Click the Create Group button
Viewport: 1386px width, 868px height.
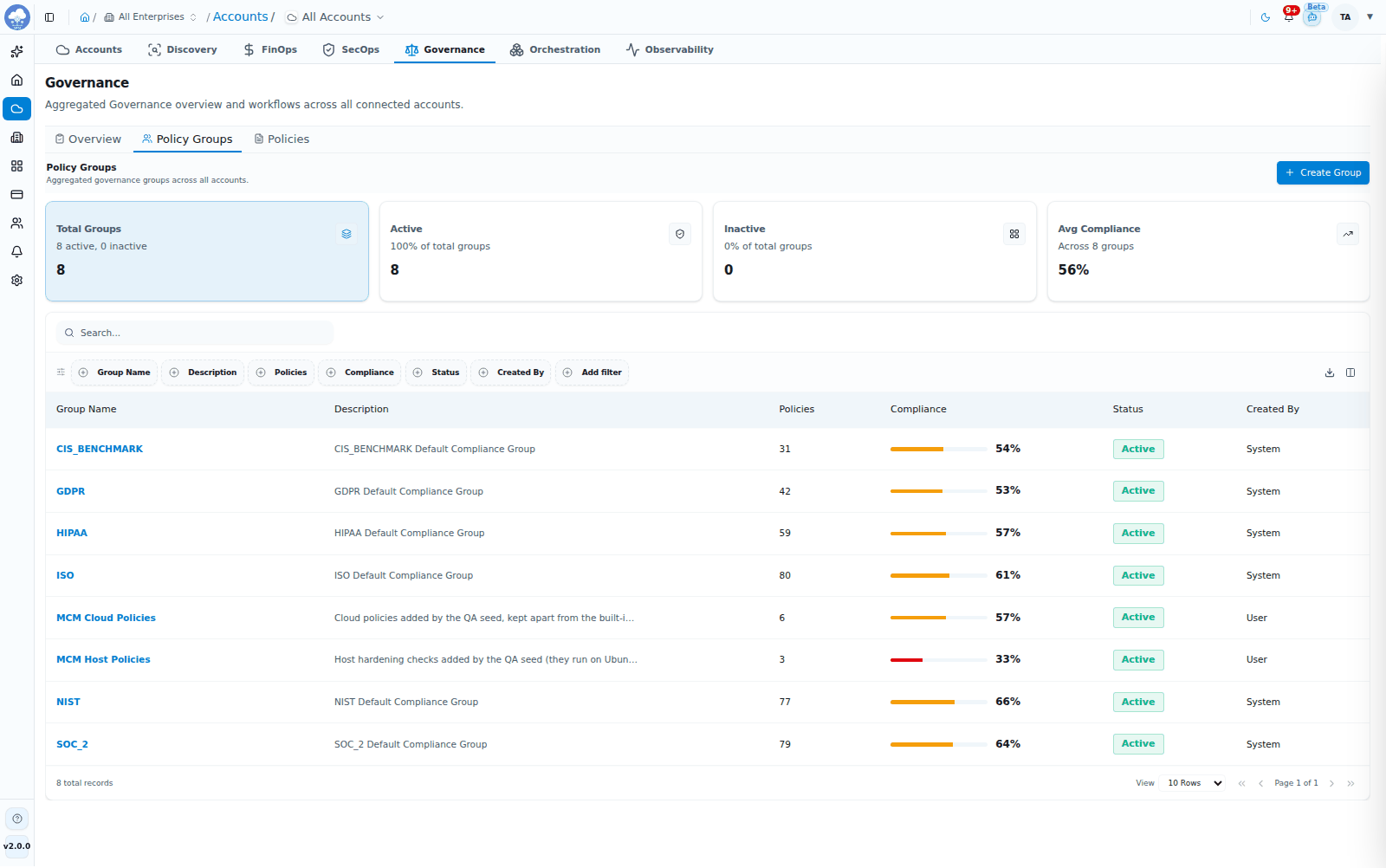[1323, 173]
